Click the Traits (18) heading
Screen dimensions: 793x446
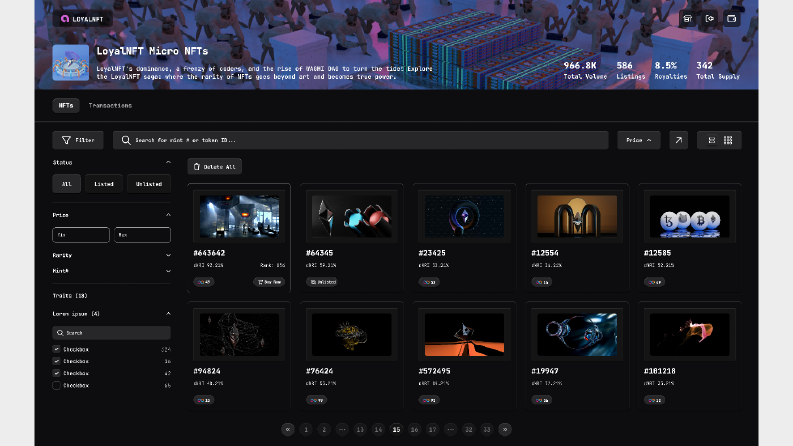pos(70,295)
